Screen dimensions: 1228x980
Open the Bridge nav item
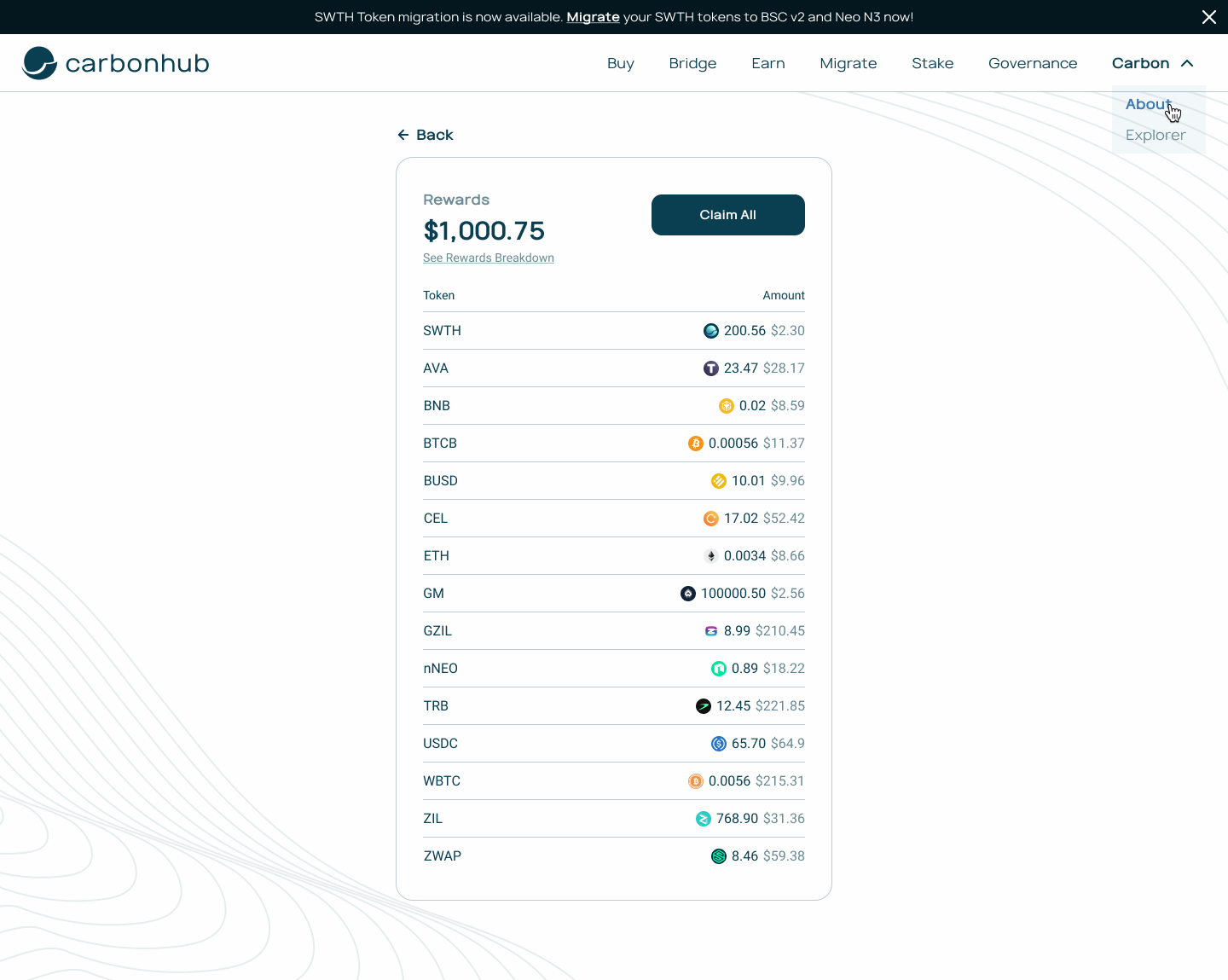pos(692,63)
